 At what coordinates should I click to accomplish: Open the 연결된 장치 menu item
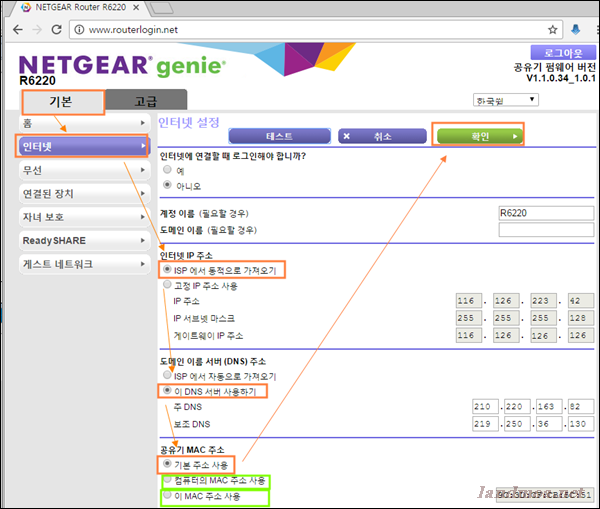[85, 194]
